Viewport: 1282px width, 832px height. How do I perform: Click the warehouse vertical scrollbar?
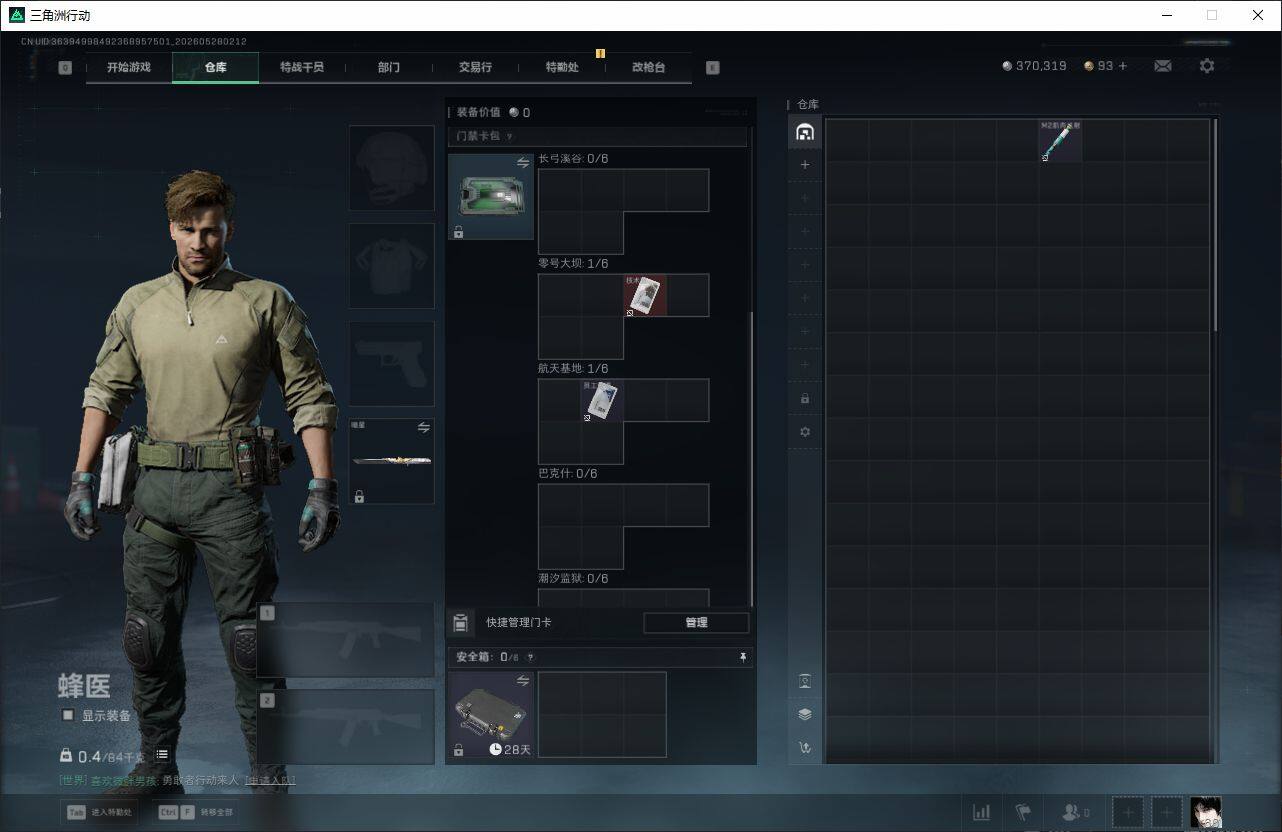point(1215,225)
